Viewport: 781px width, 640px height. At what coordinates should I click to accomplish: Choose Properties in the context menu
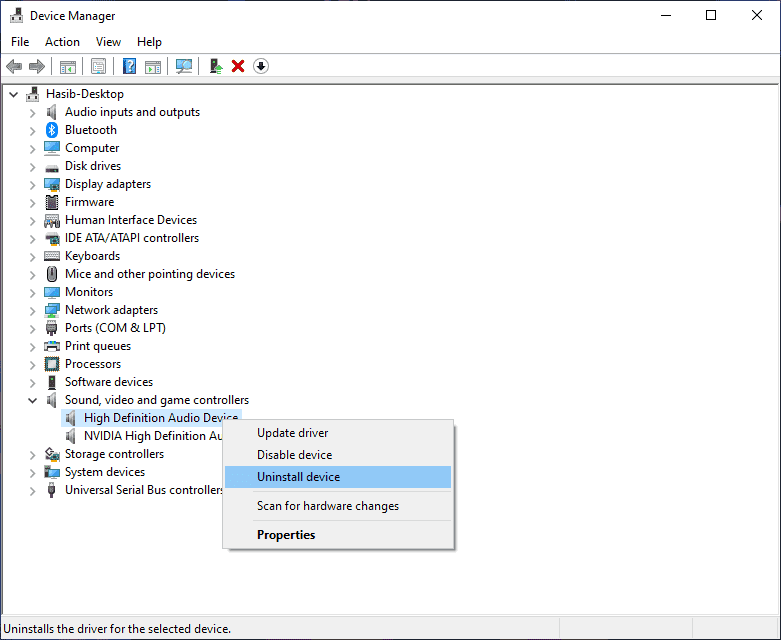click(x=286, y=535)
